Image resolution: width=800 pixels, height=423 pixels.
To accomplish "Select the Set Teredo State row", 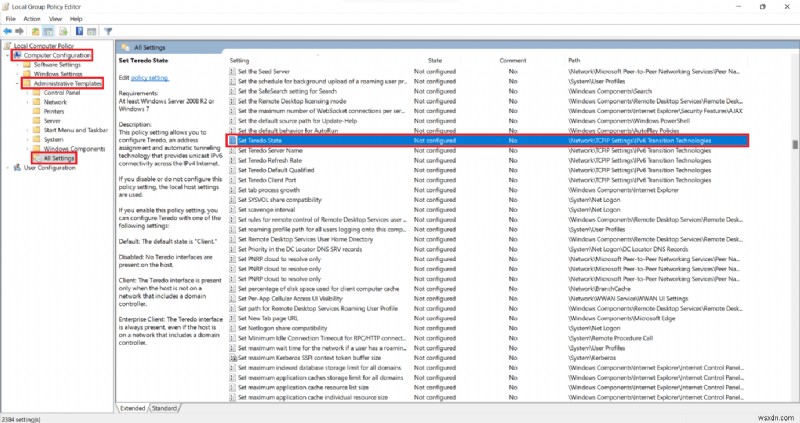I will coord(487,140).
